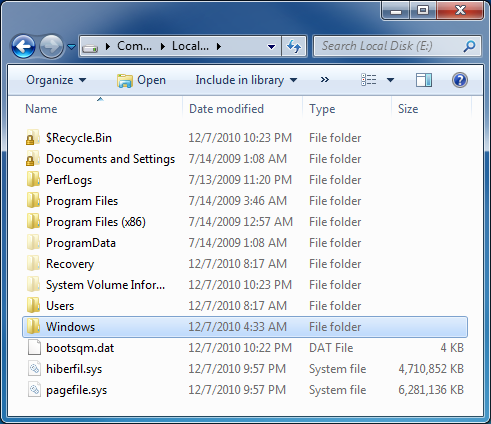Expand the arrow after Local... breadcrumb
This screenshot has height=424, width=491.
[x=219, y=46]
